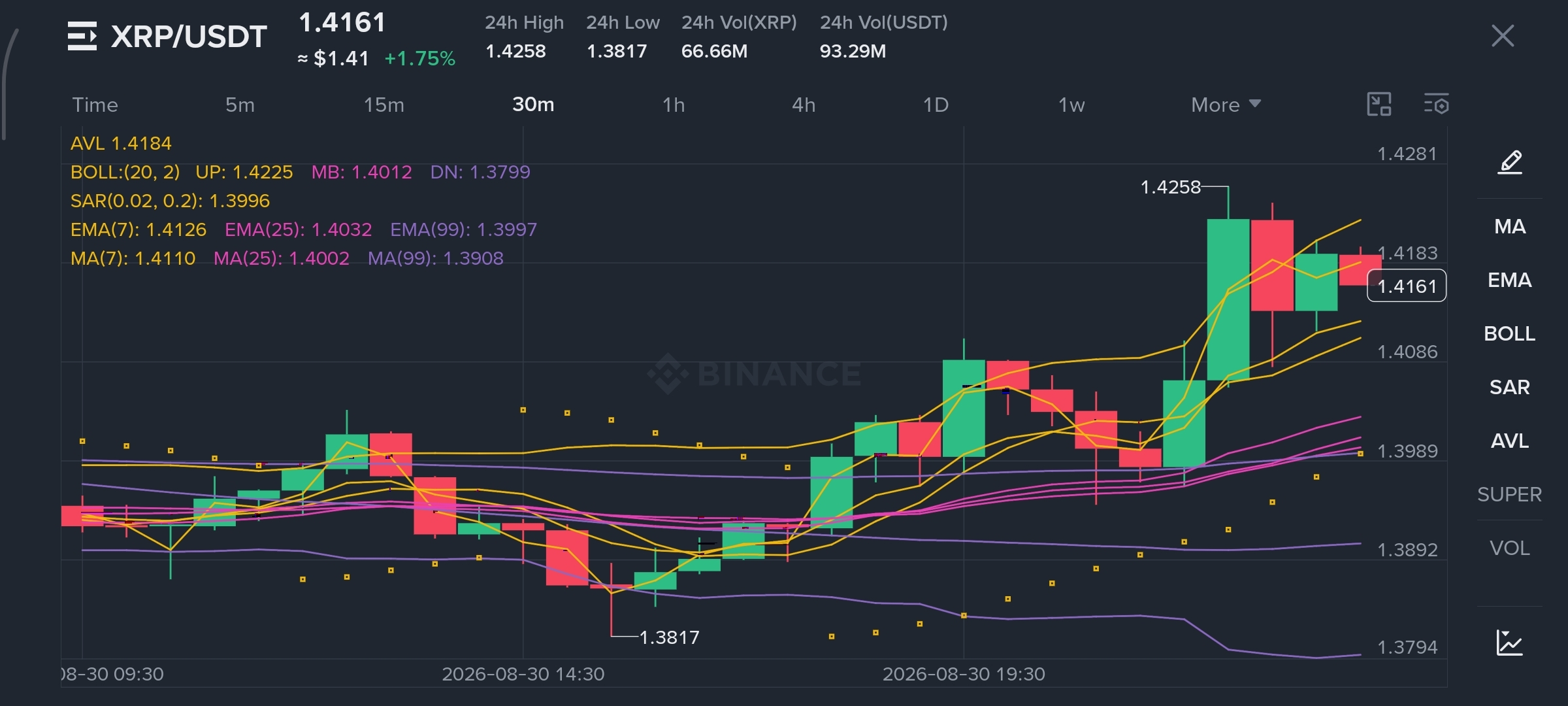The image size is (1568, 706).
Task: Tap the 1.3892 price axis label
Action: (1407, 550)
